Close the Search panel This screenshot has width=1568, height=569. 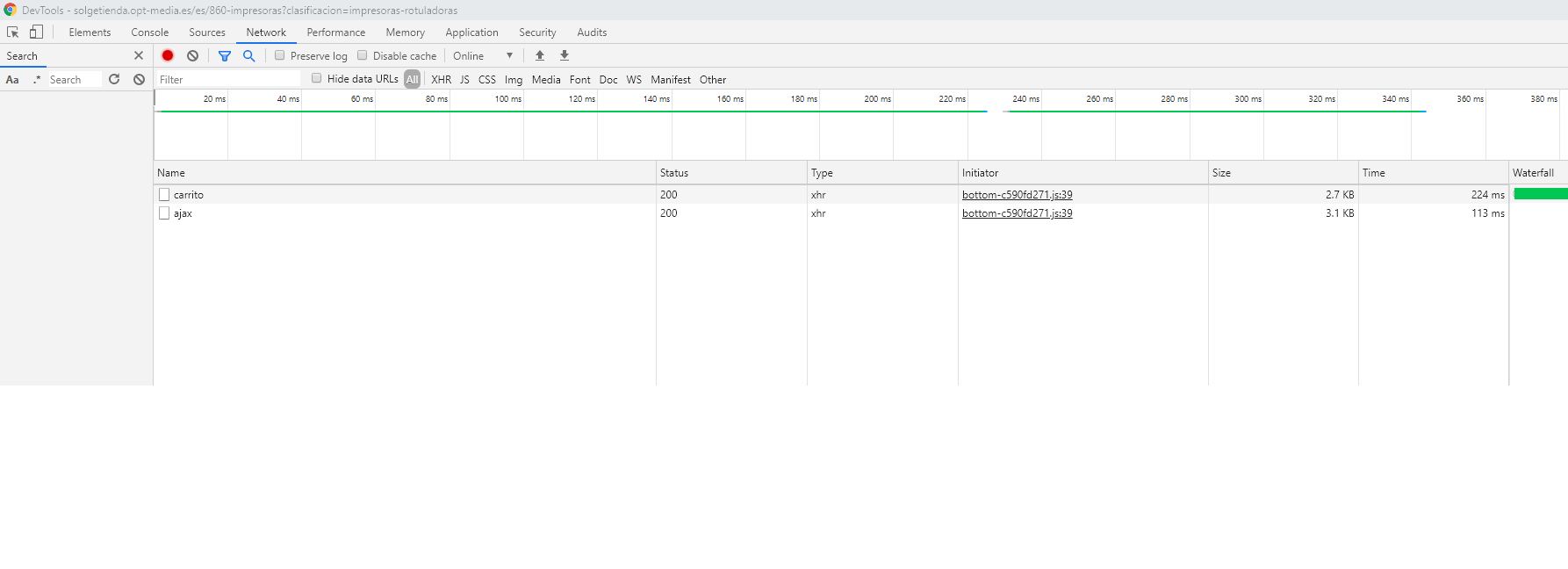[138, 55]
